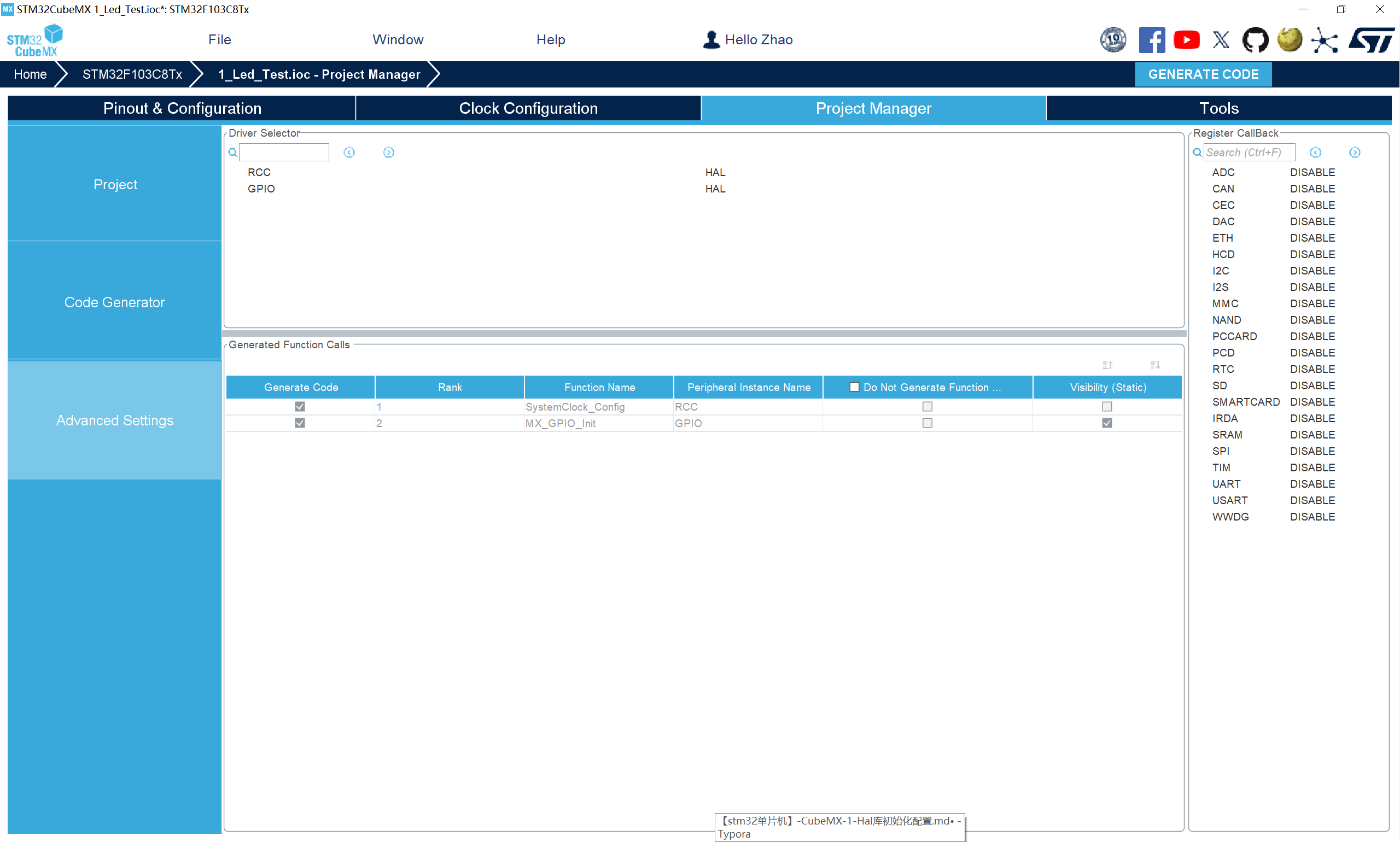Click previous-result arrow in Register CallBack search

click(1315, 152)
